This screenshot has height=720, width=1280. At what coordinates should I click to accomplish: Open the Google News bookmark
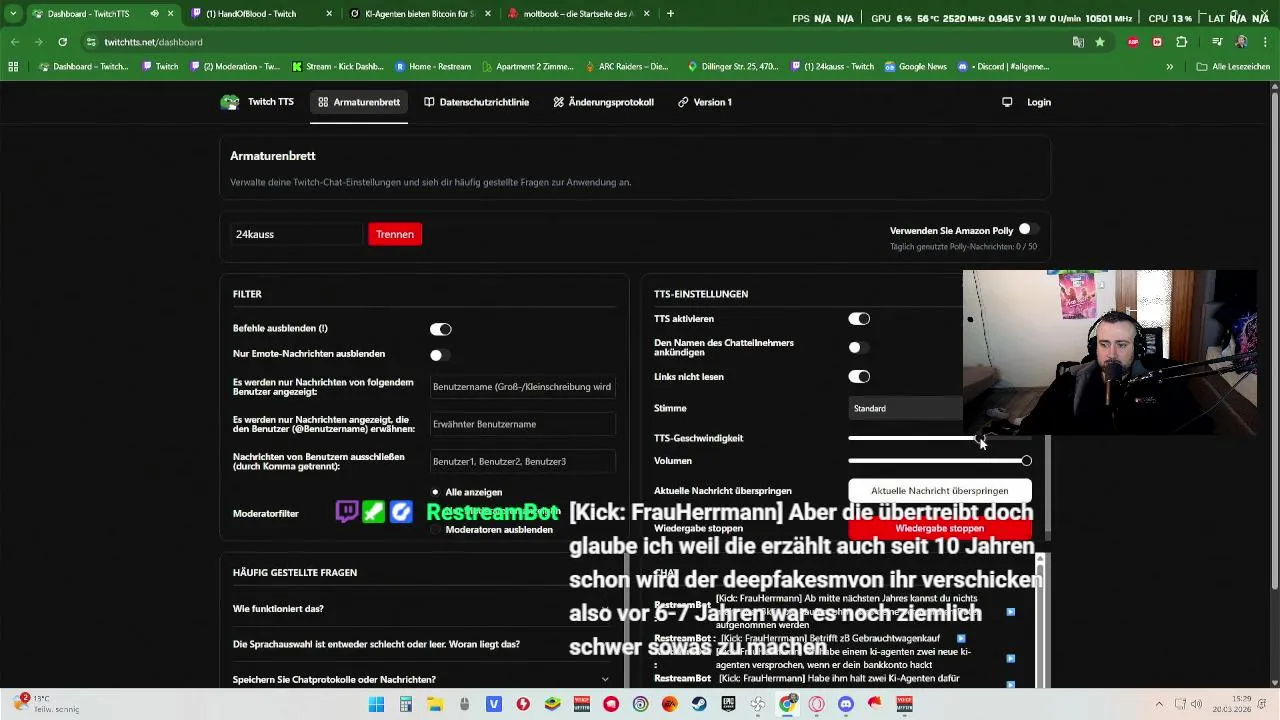tap(915, 67)
